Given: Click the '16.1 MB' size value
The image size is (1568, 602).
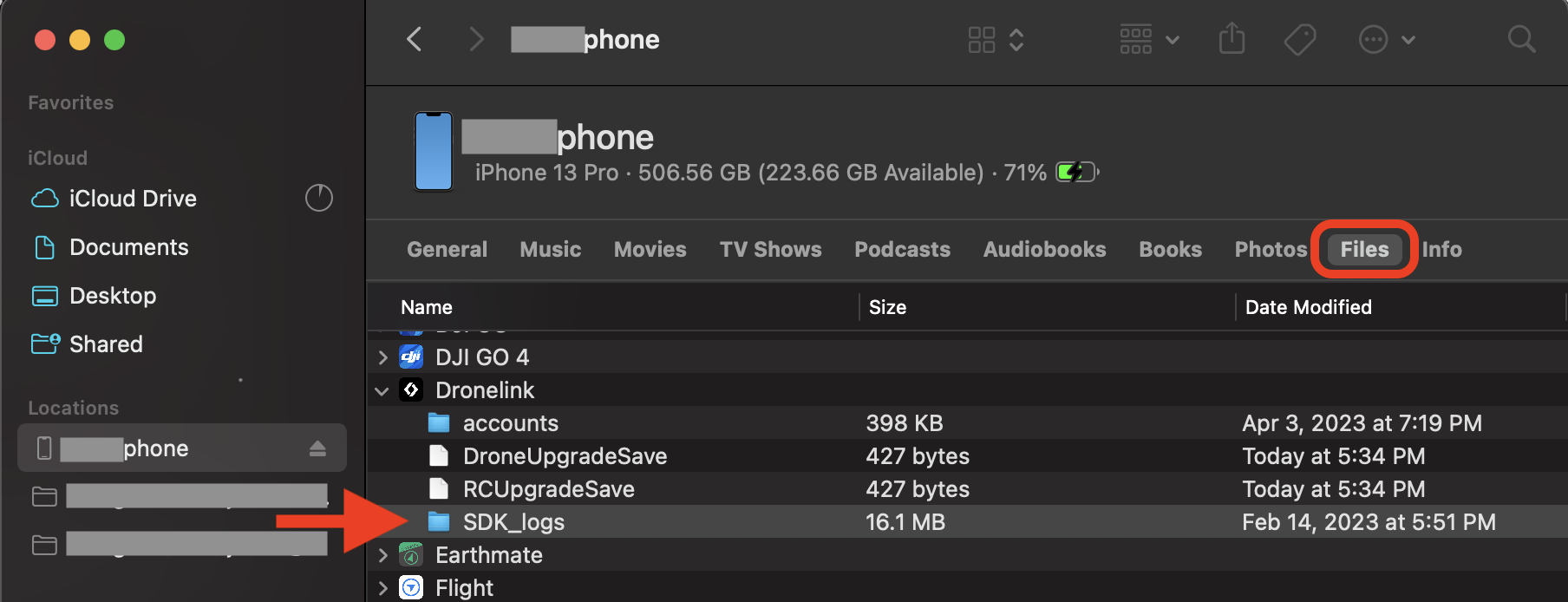Looking at the screenshot, I should point(905,522).
